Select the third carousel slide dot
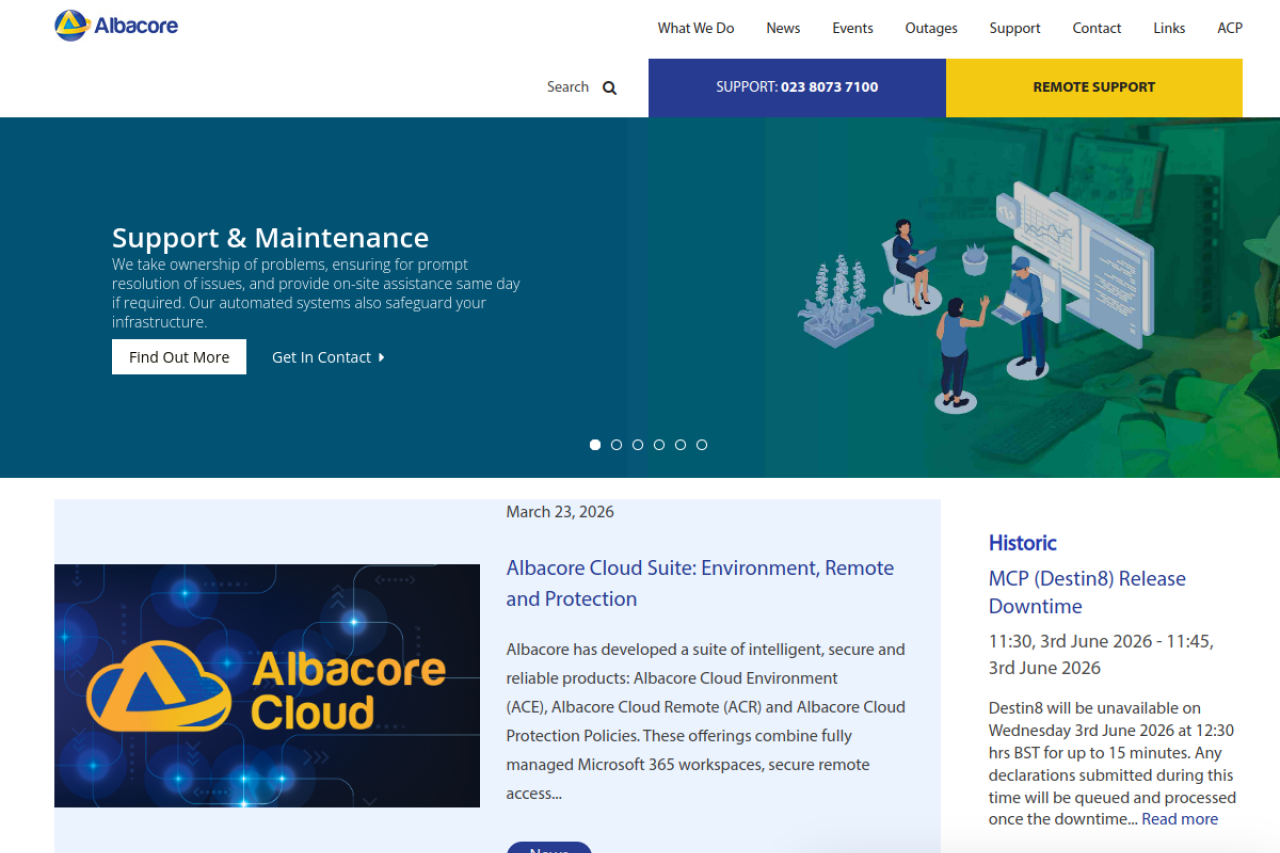 pos(638,445)
